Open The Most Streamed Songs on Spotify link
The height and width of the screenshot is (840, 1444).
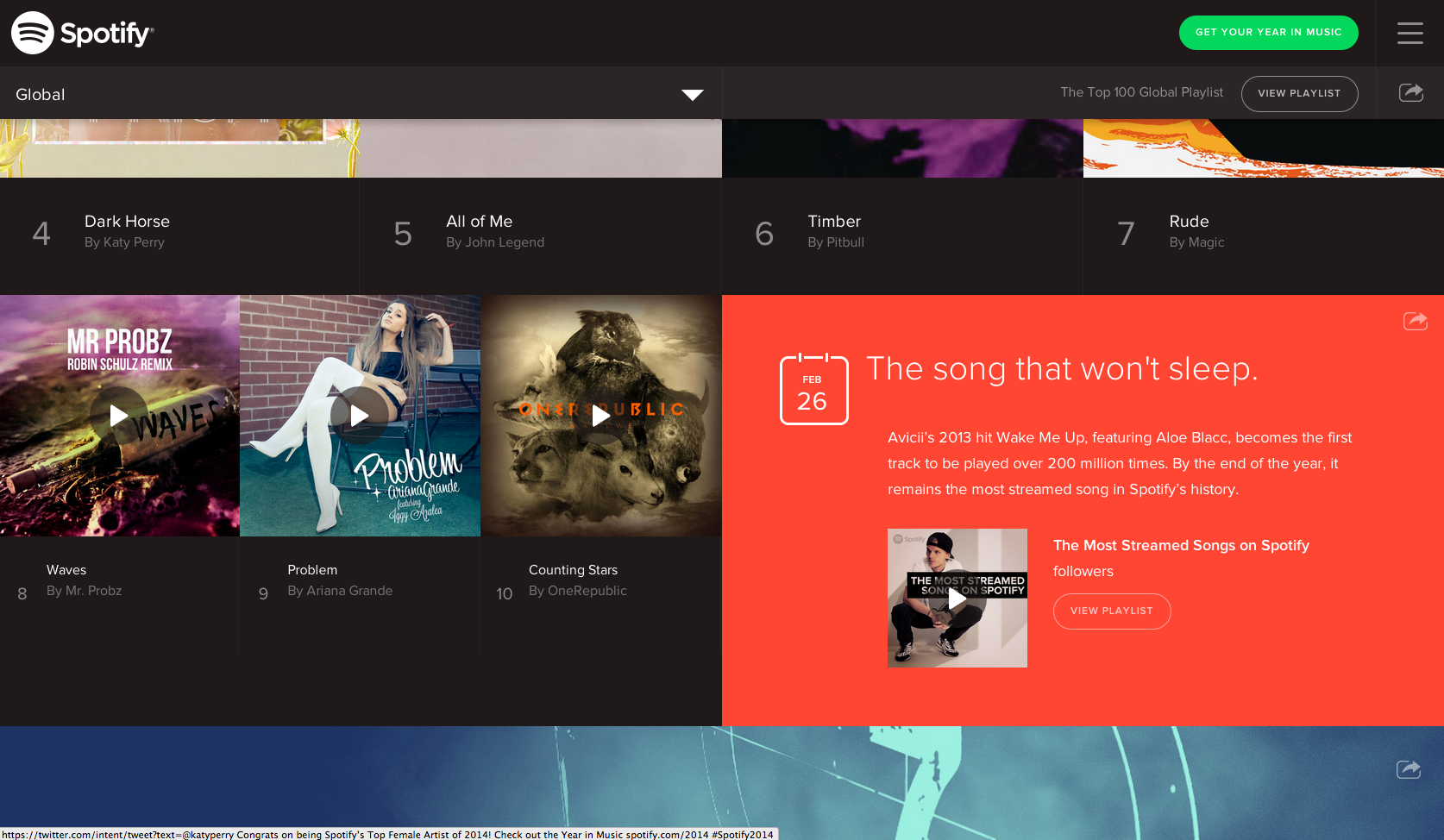tap(1181, 545)
